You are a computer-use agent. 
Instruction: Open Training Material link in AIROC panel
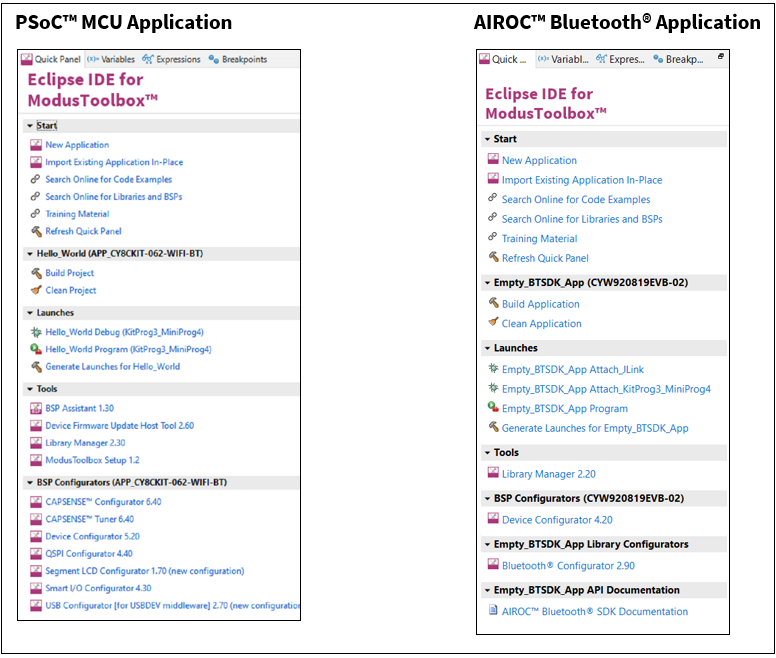pos(539,239)
